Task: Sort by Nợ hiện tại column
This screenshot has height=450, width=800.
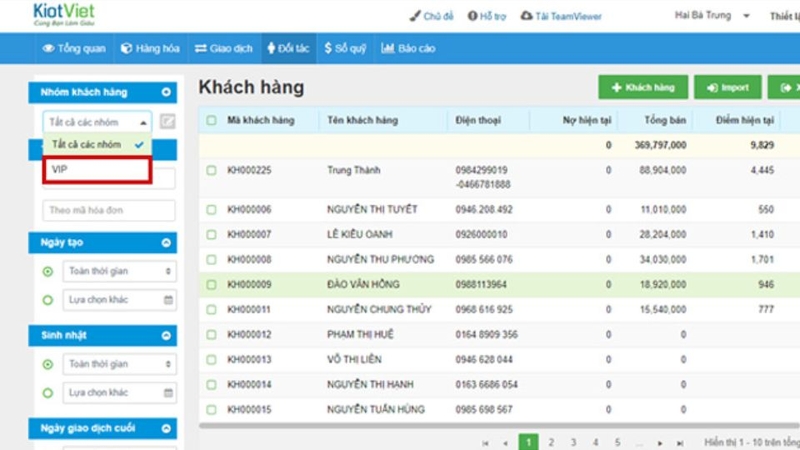Action: coord(587,120)
